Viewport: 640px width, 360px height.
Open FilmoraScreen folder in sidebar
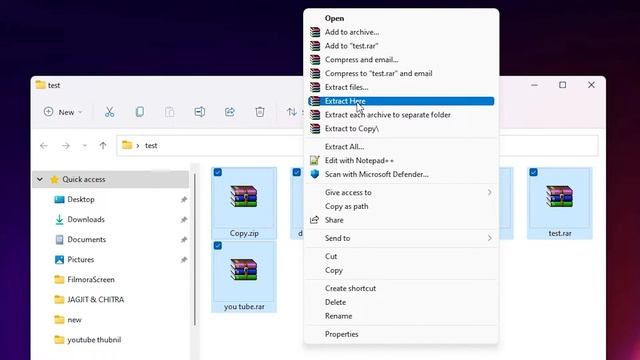pyautogui.click(x=91, y=280)
